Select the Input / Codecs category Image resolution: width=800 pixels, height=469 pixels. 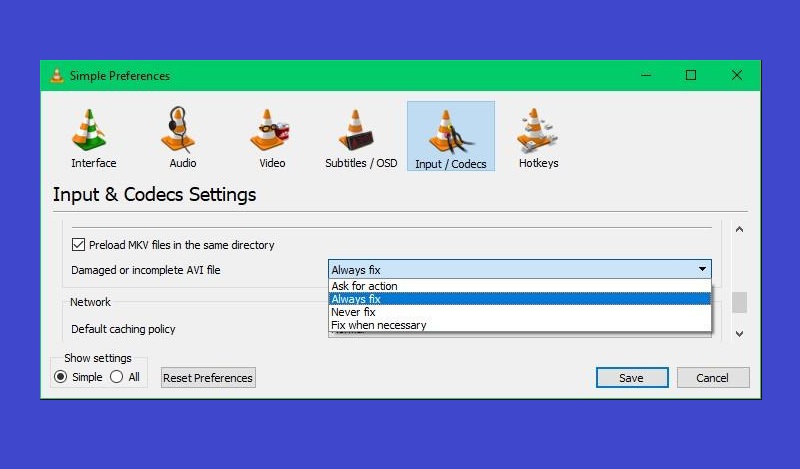(x=451, y=136)
